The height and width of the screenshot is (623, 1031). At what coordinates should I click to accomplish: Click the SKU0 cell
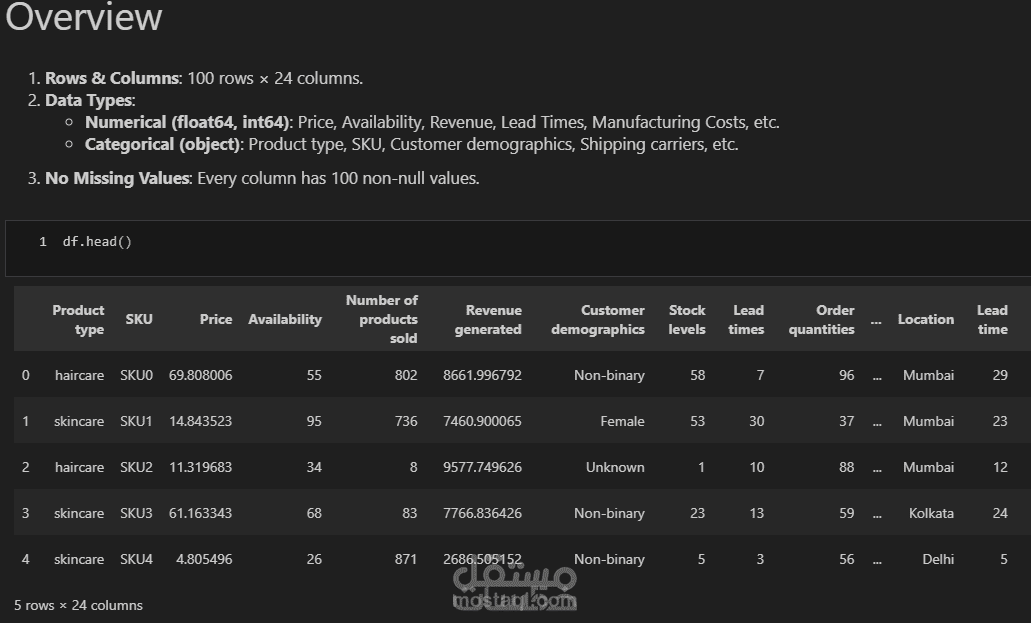click(x=136, y=375)
